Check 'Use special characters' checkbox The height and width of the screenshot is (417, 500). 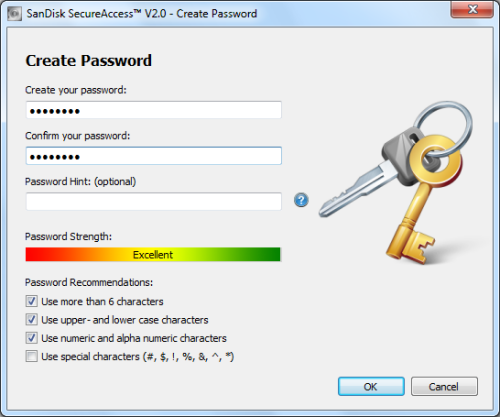pos(32,356)
